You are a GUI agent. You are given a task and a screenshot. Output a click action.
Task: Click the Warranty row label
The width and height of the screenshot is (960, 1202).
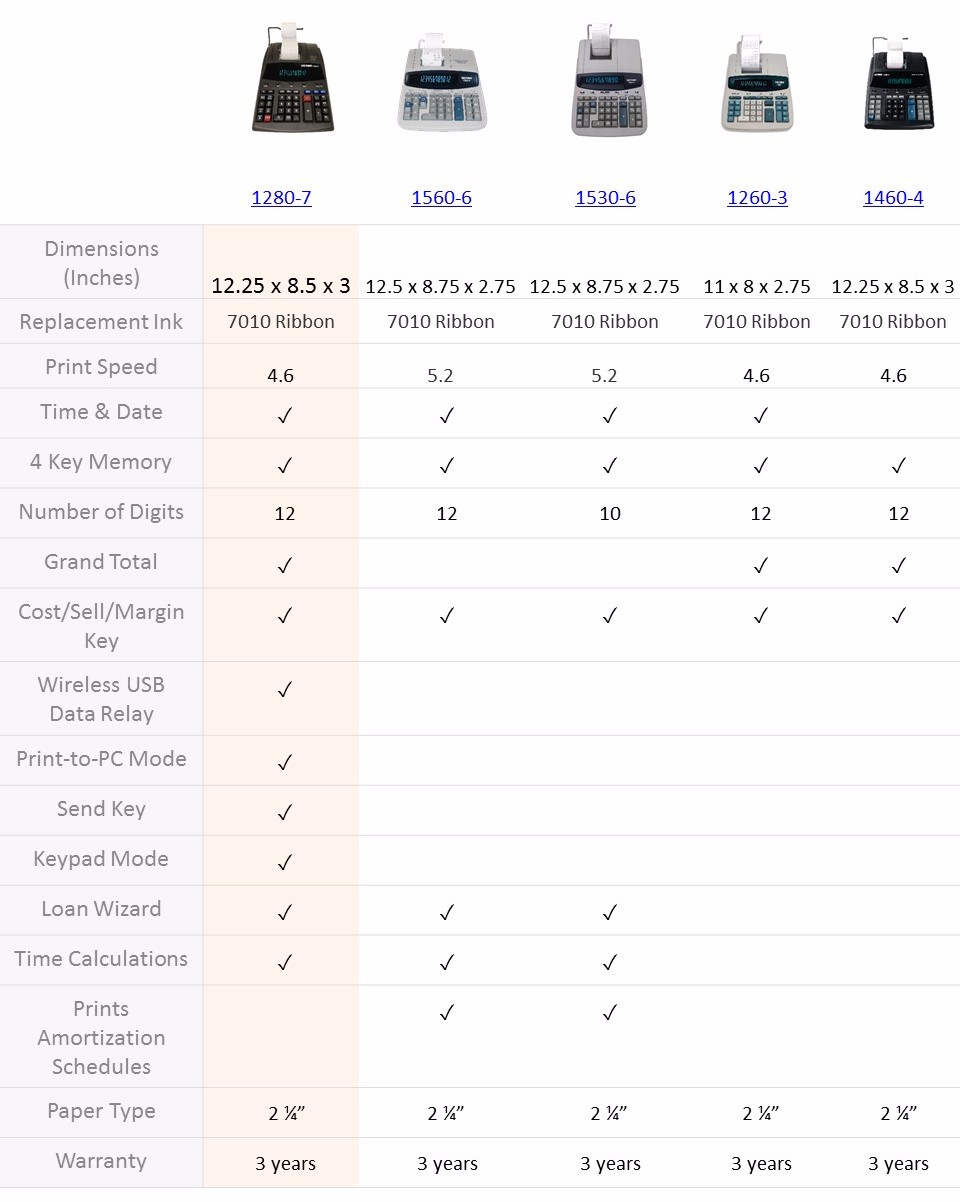coord(101,1161)
